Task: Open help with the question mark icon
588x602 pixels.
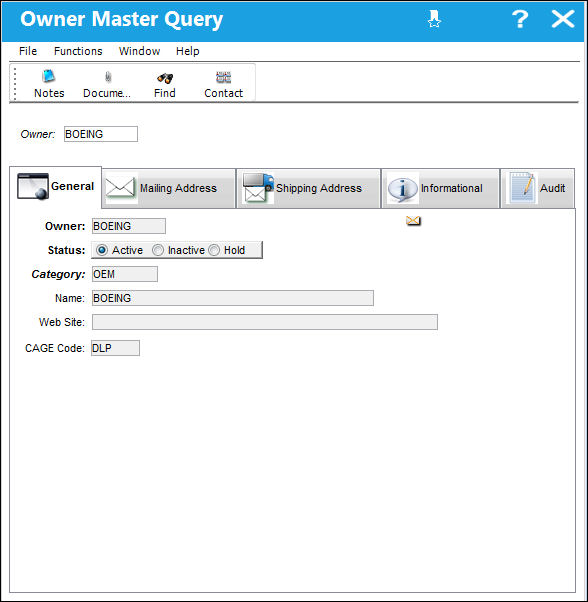Action: 520,19
